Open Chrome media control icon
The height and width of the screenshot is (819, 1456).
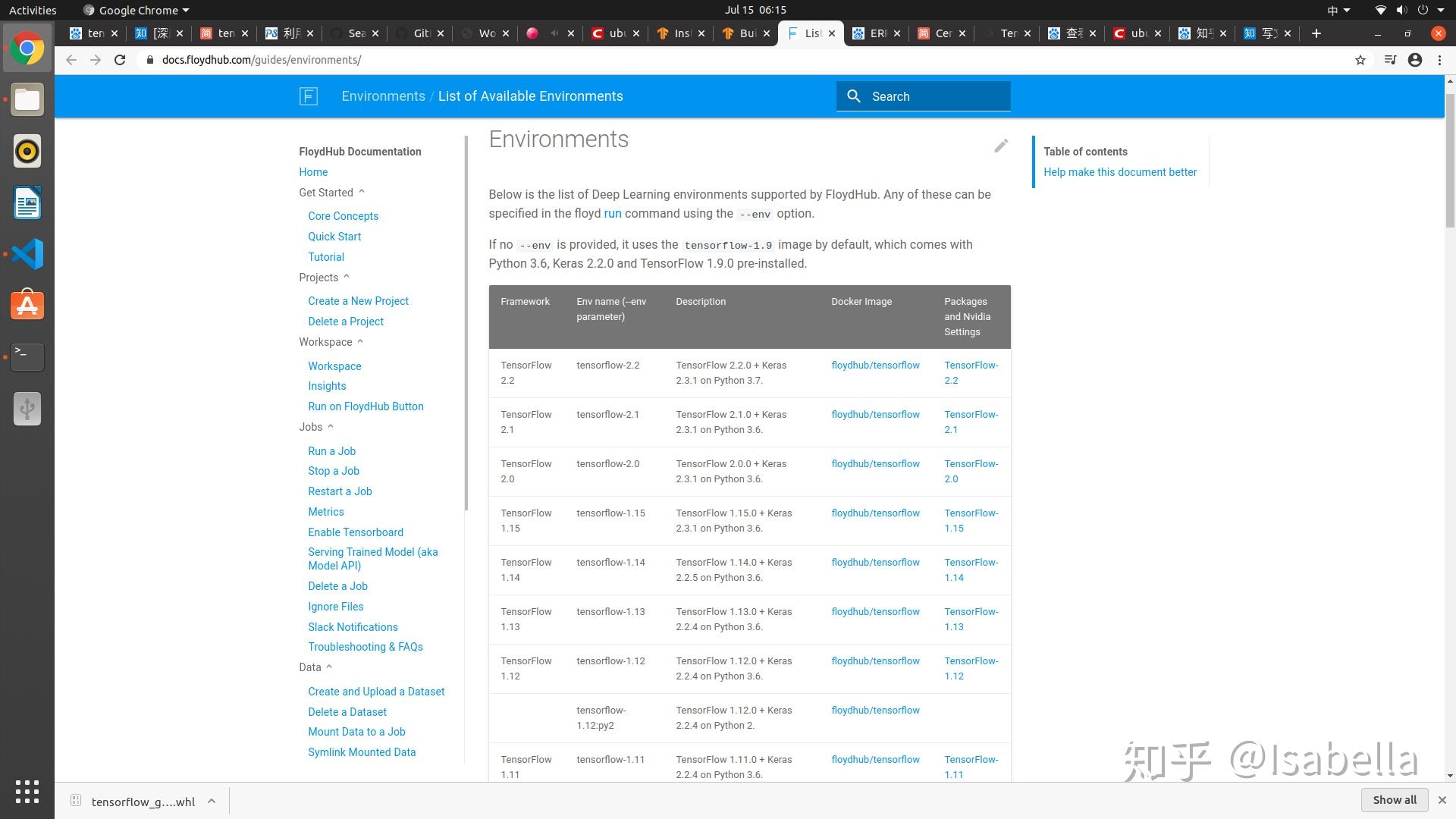[x=1390, y=60]
